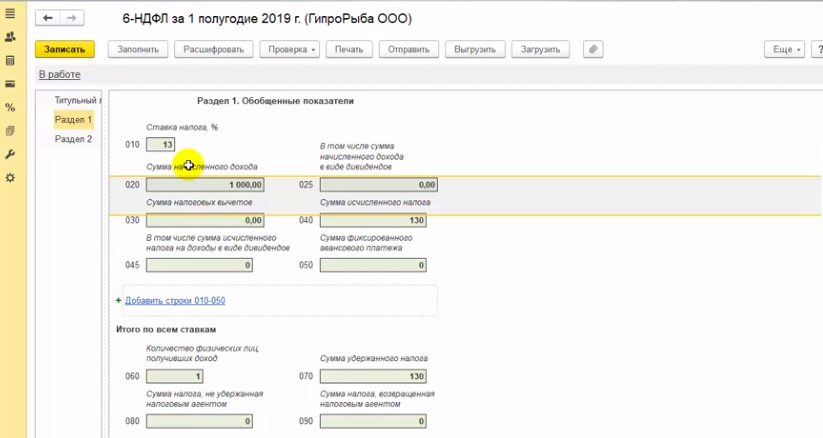This screenshot has height=438, width=823.
Task: Click the percent icon in sidebar
Action: coord(10,107)
